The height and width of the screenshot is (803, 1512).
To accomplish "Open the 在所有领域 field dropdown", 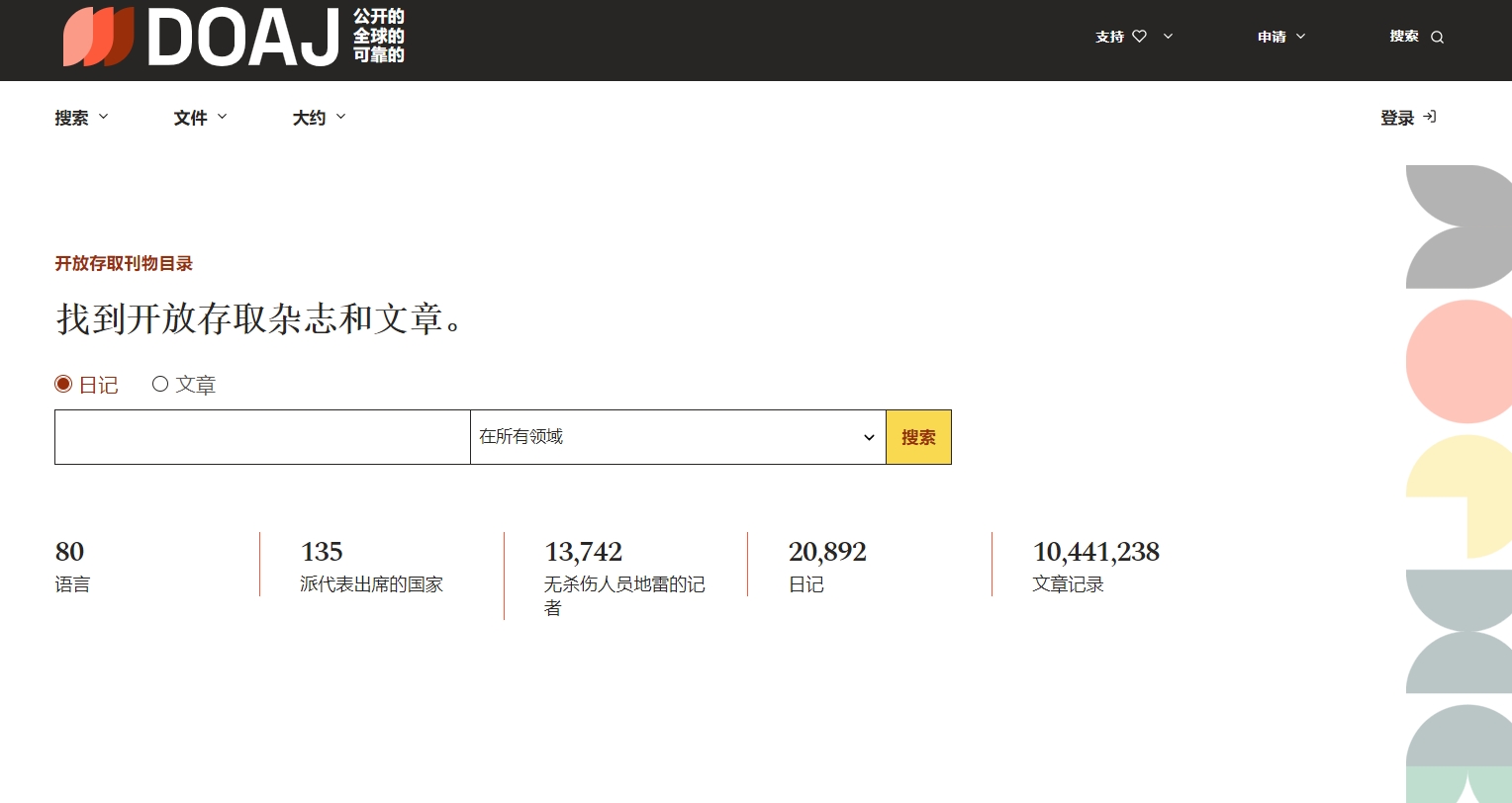I will click(678, 437).
